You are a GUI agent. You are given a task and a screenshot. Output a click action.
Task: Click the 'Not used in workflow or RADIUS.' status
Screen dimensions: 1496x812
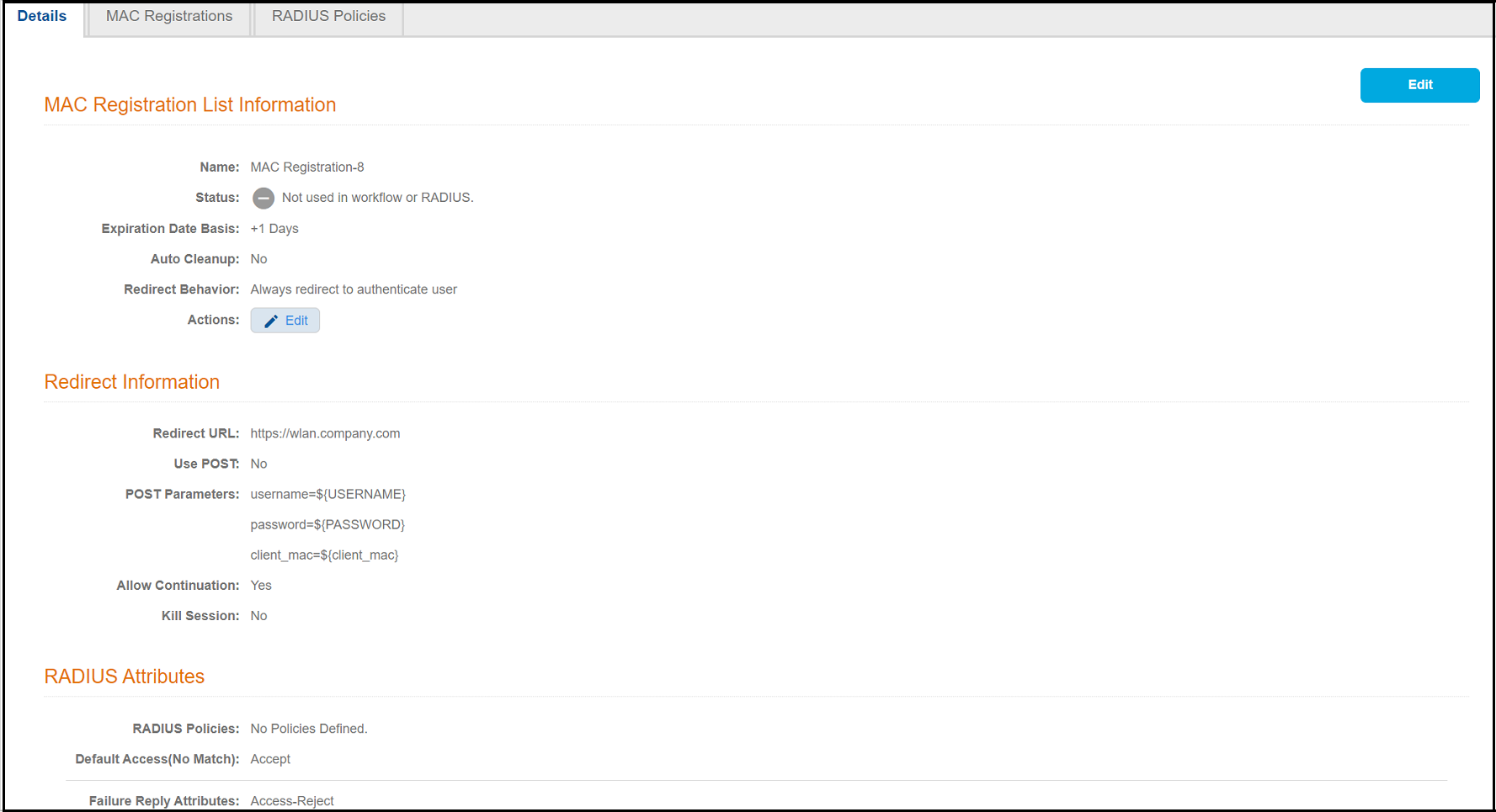click(x=378, y=198)
